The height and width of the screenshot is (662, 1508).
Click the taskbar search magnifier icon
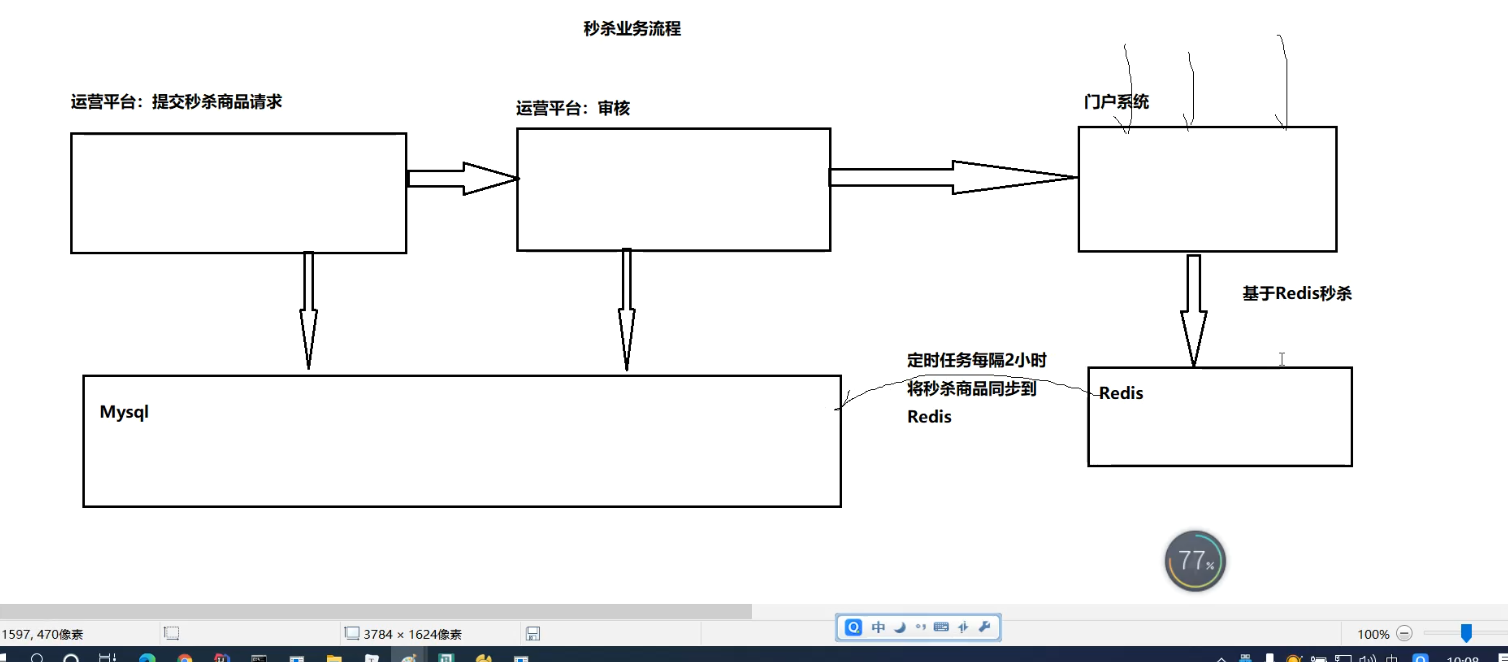tap(37, 658)
